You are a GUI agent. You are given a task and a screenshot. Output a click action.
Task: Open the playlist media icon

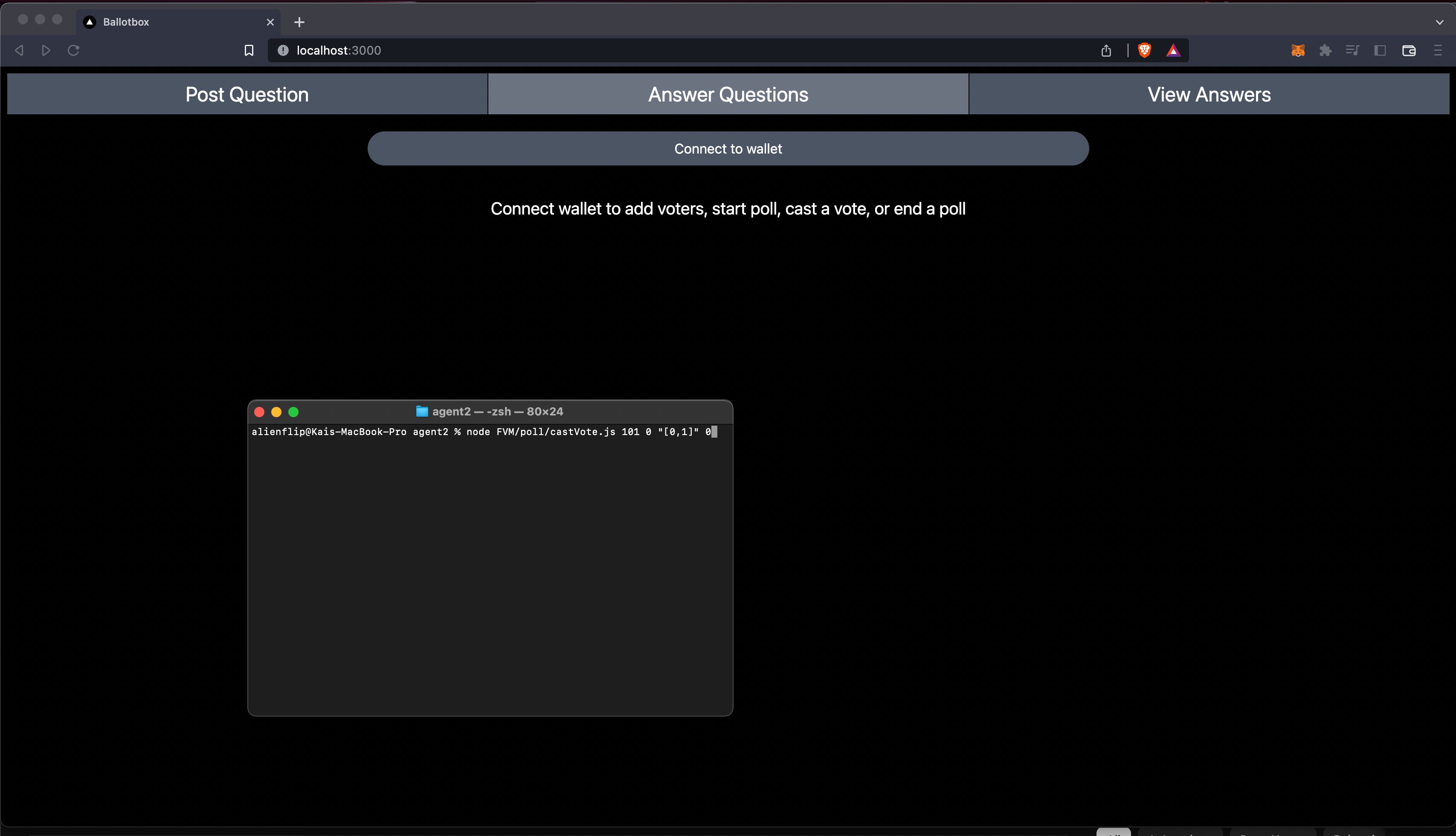[x=1352, y=50]
